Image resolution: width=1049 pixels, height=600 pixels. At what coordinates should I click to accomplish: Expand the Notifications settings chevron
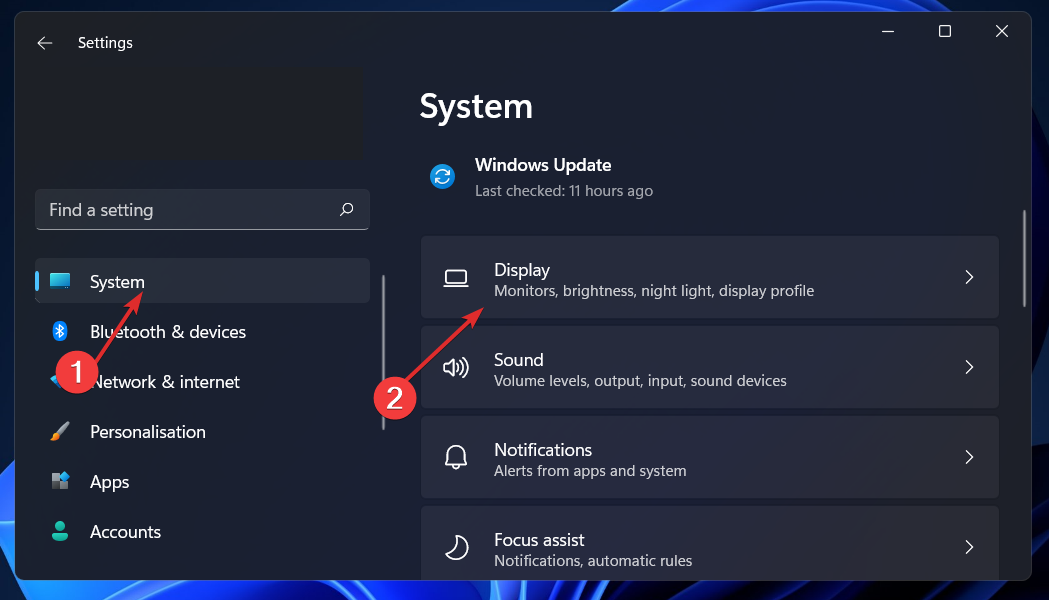coord(969,457)
